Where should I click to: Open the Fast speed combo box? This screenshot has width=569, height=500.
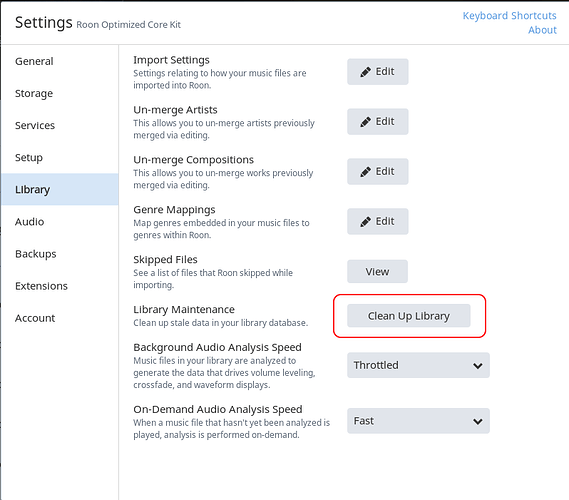(418, 421)
